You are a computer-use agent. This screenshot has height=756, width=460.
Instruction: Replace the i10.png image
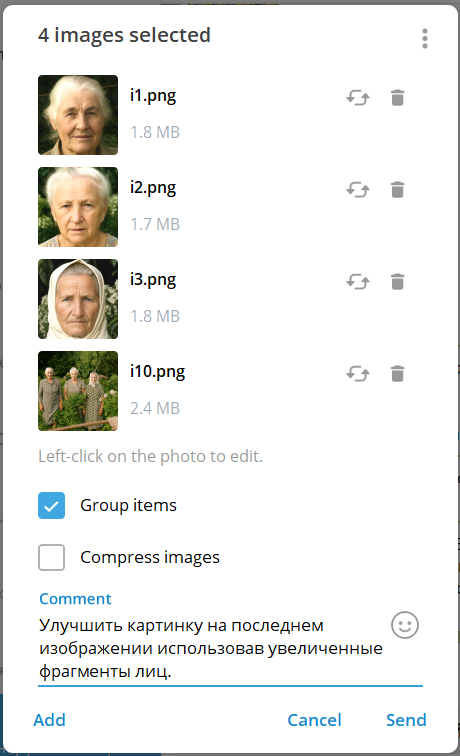coord(358,374)
